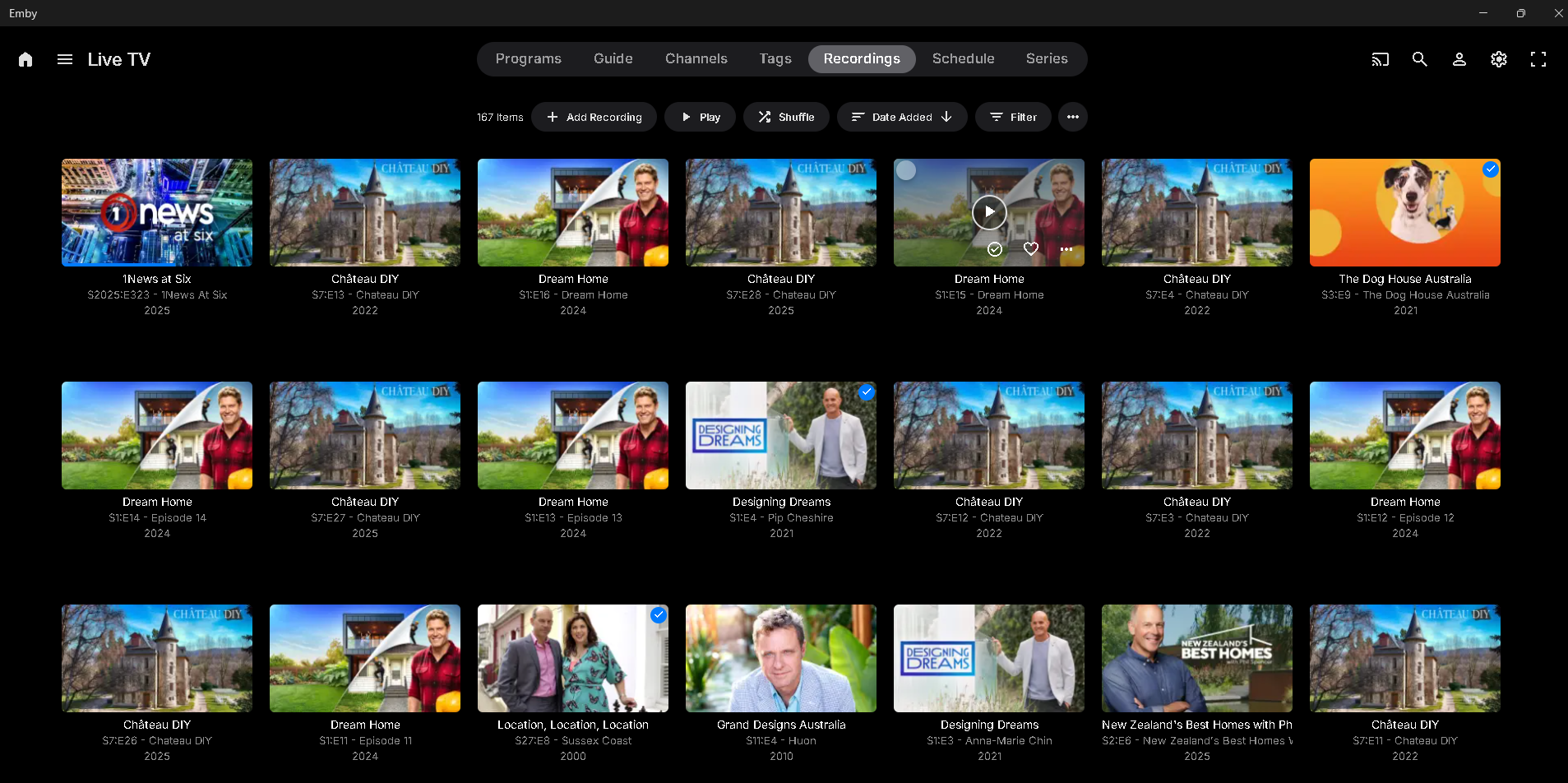Switch to the Schedule tab
The image size is (1568, 783).
coord(964,59)
